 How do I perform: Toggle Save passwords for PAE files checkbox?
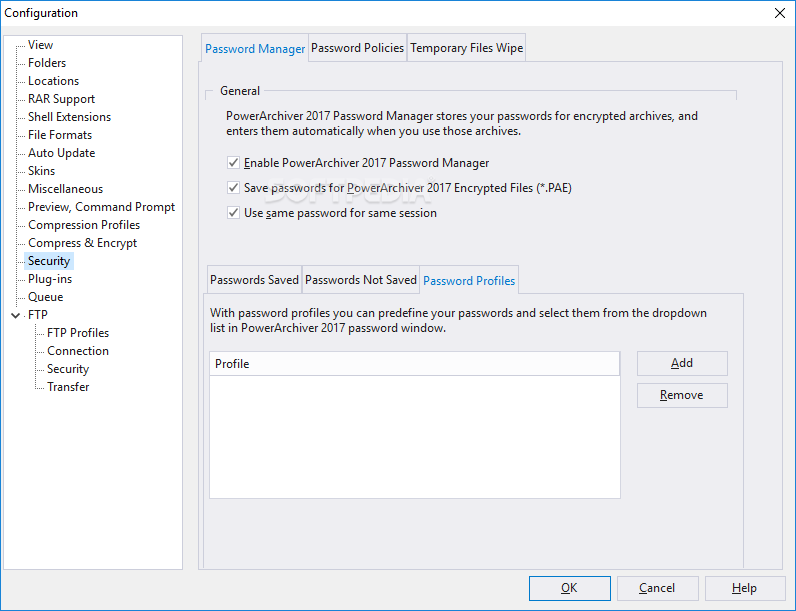pos(234,188)
